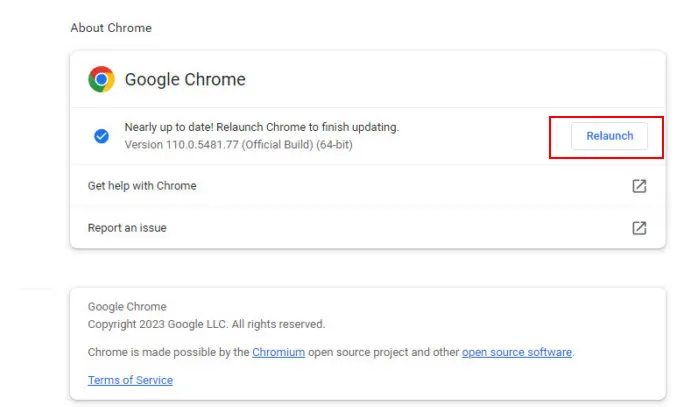The width and height of the screenshot is (700, 407).
Task: Follow the open source software link
Action: tap(516, 352)
